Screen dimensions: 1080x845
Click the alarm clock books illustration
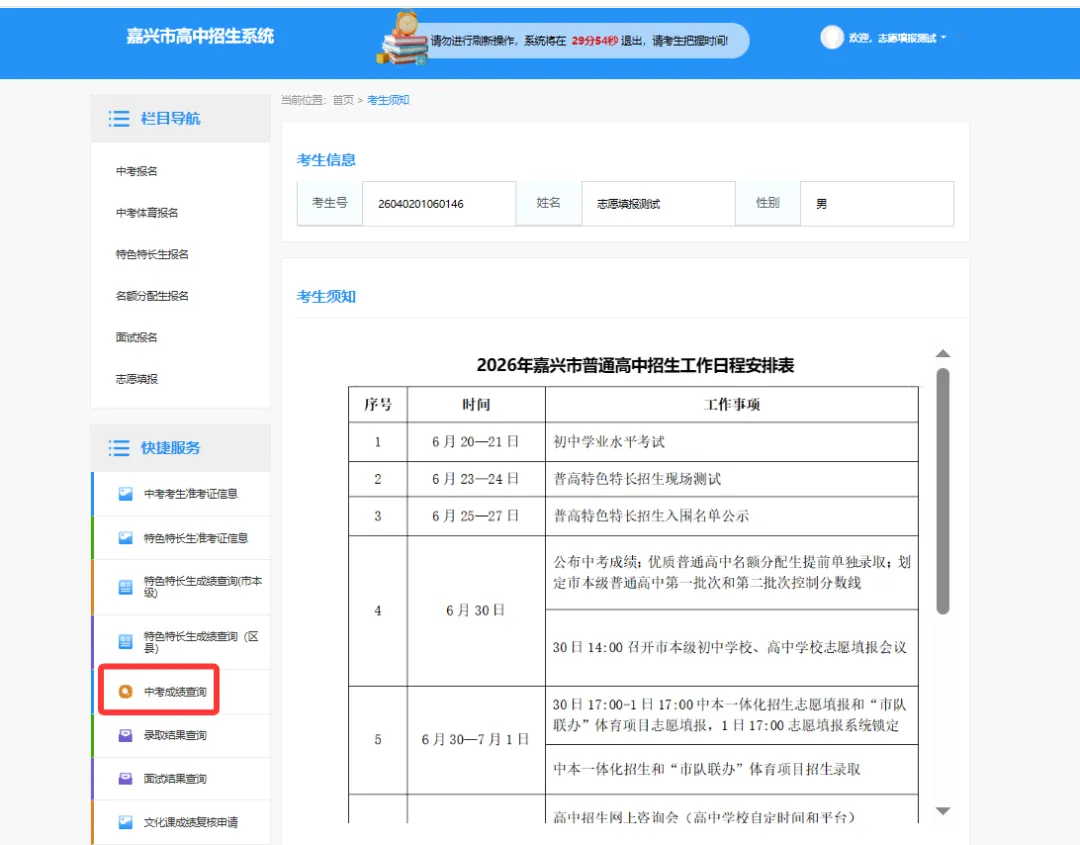pyautogui.click(x=402, y=39)
